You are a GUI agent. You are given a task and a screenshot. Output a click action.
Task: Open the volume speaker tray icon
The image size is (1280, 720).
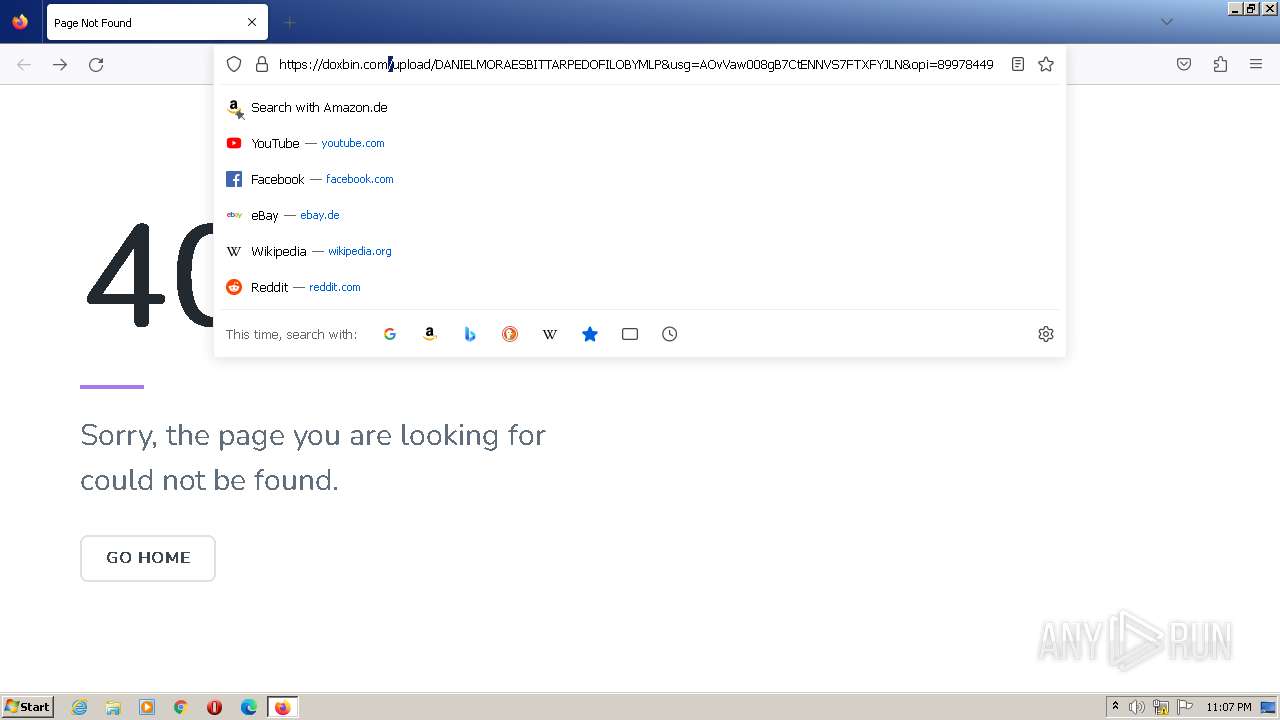coord(1137,707)
